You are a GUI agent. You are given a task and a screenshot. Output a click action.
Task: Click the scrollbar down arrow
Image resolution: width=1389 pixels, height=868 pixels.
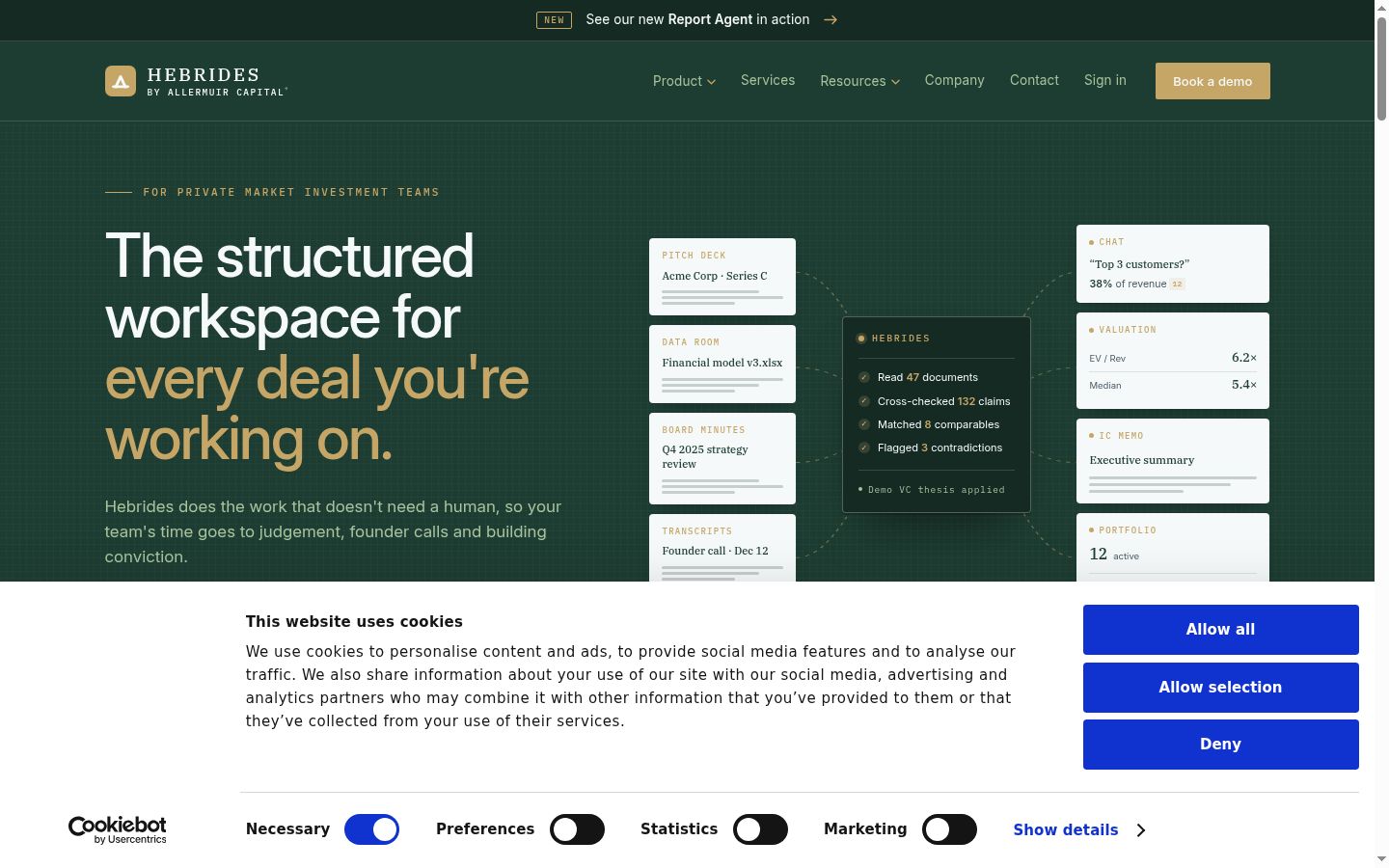point(1381,859)
